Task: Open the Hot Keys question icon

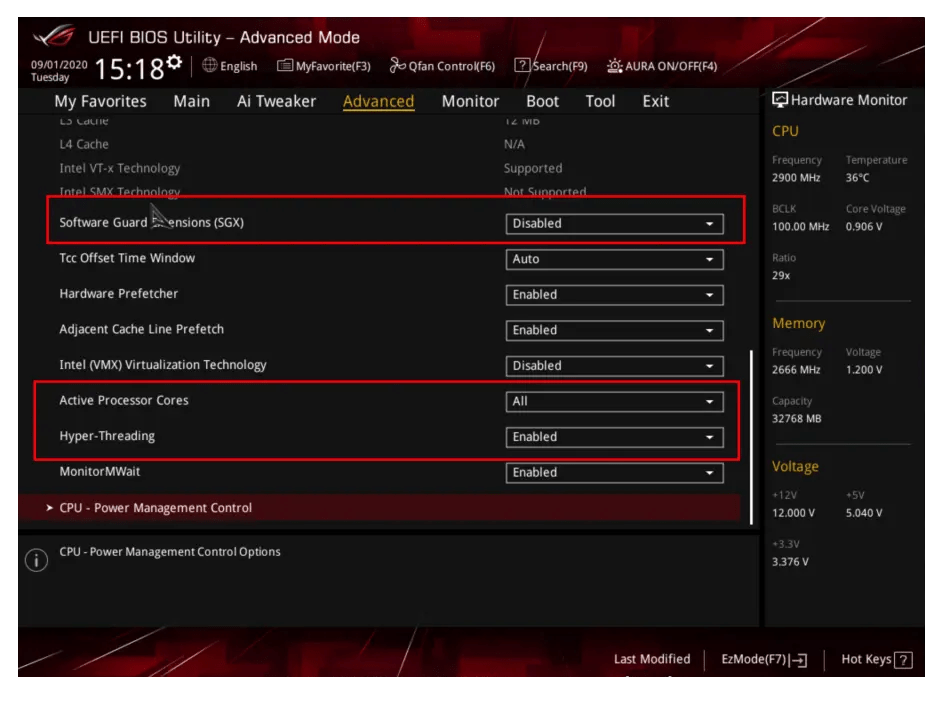Action: pyautogui.click(x=903, y=660)
